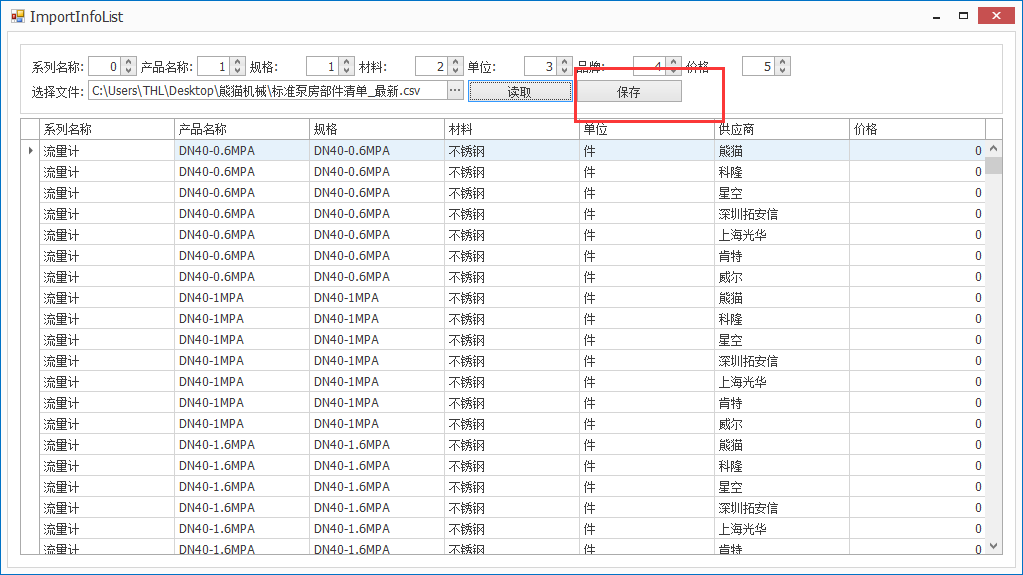Image resolution: width=1023 pixels, height=575 pixels.
Task: Select the current-row indicator arrow header
Action: coord(30,151)
